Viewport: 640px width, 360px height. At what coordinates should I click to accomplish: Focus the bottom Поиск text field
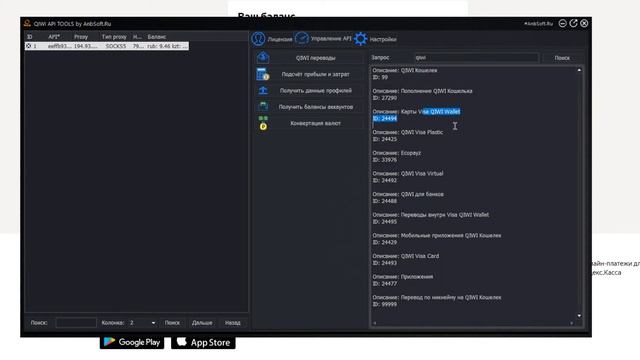[76, 323]
